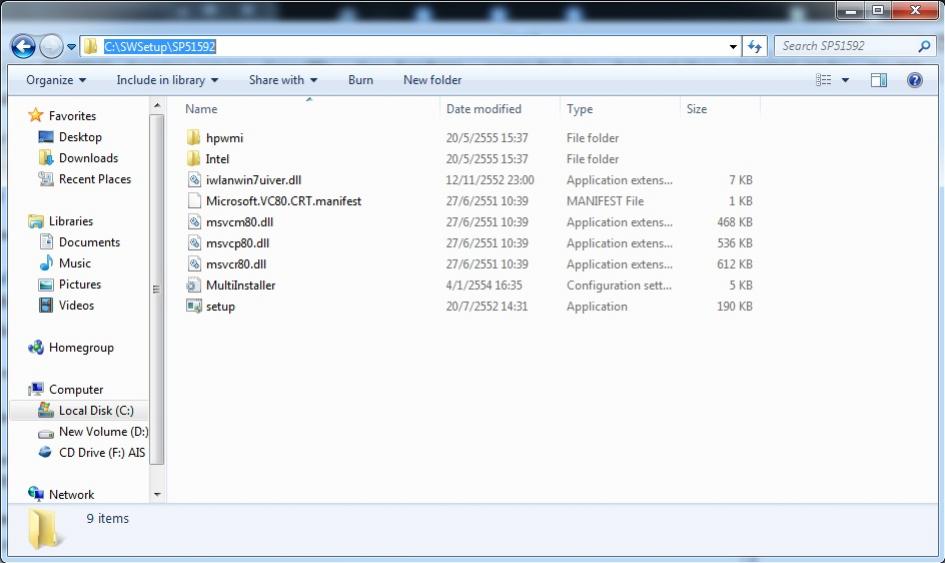Select the hpwmi folder name
Viewport: 945px width, 563px height.
pos(224,138)
